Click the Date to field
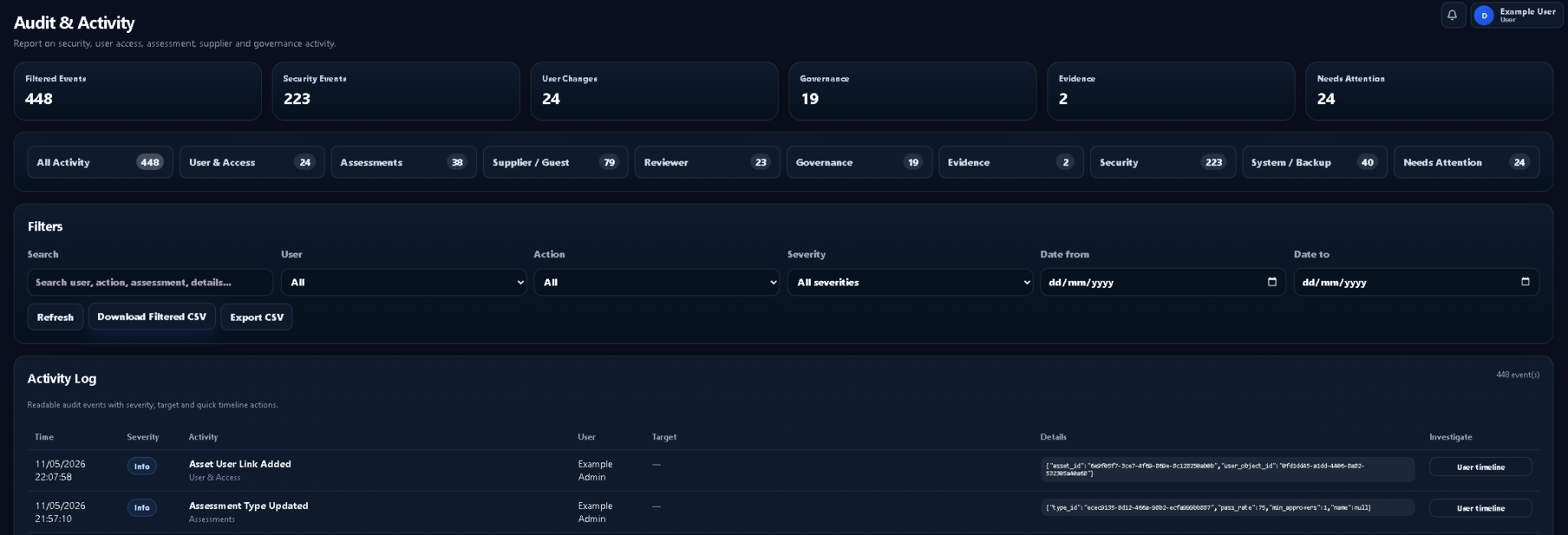Image resolution: width=1568 pixels, height=535 pixels. 1416,282
